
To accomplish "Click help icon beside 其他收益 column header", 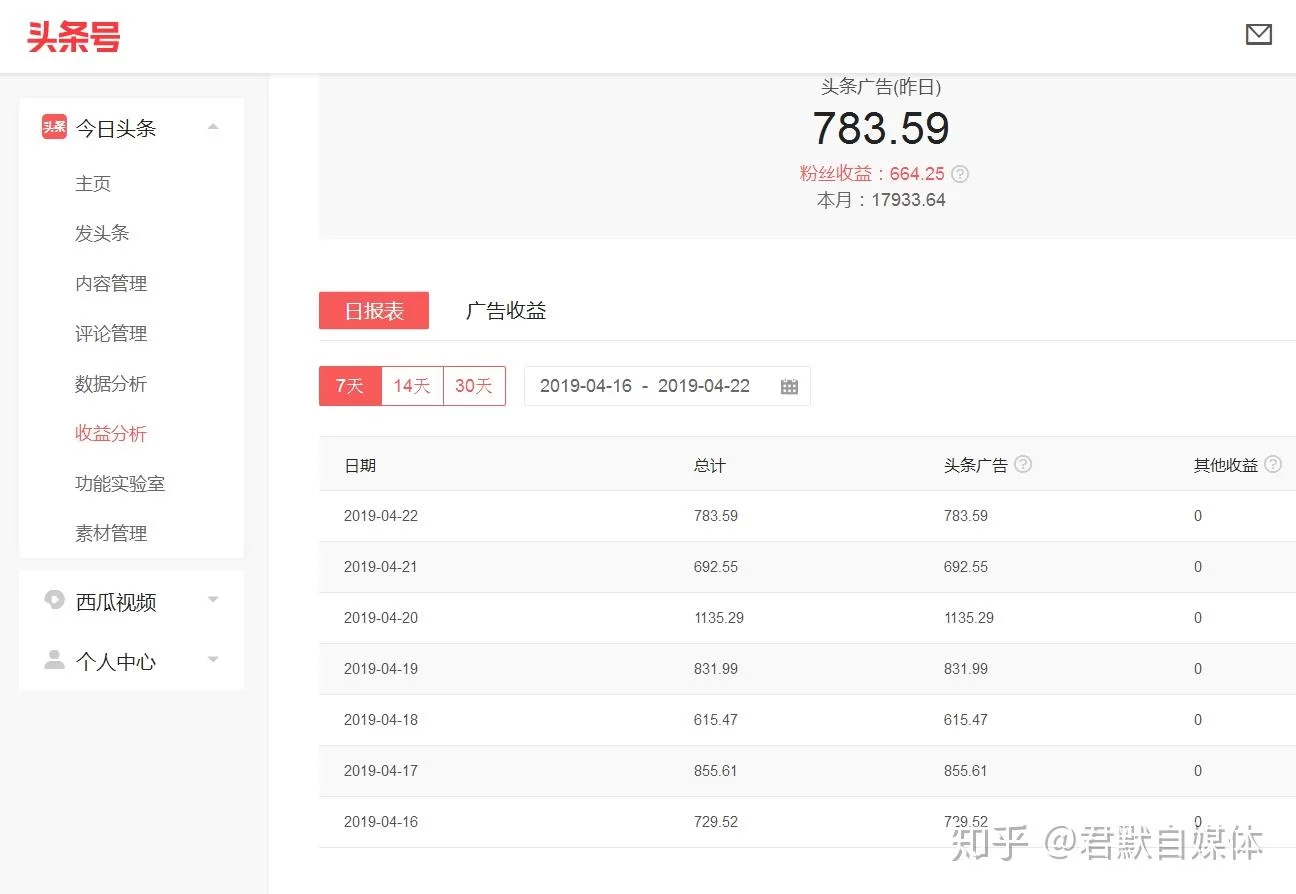I will tap(1272, 465).
